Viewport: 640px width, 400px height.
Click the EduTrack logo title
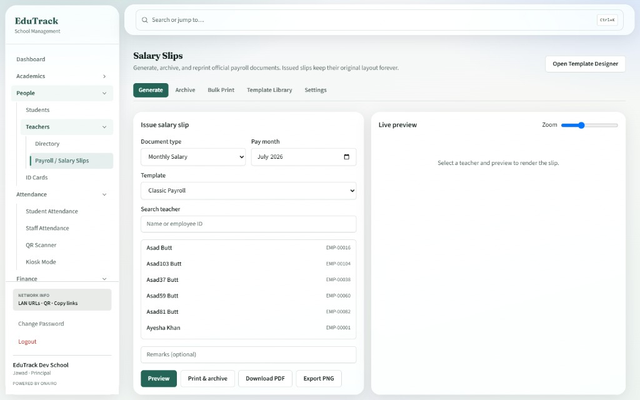(x=36, y=21)
